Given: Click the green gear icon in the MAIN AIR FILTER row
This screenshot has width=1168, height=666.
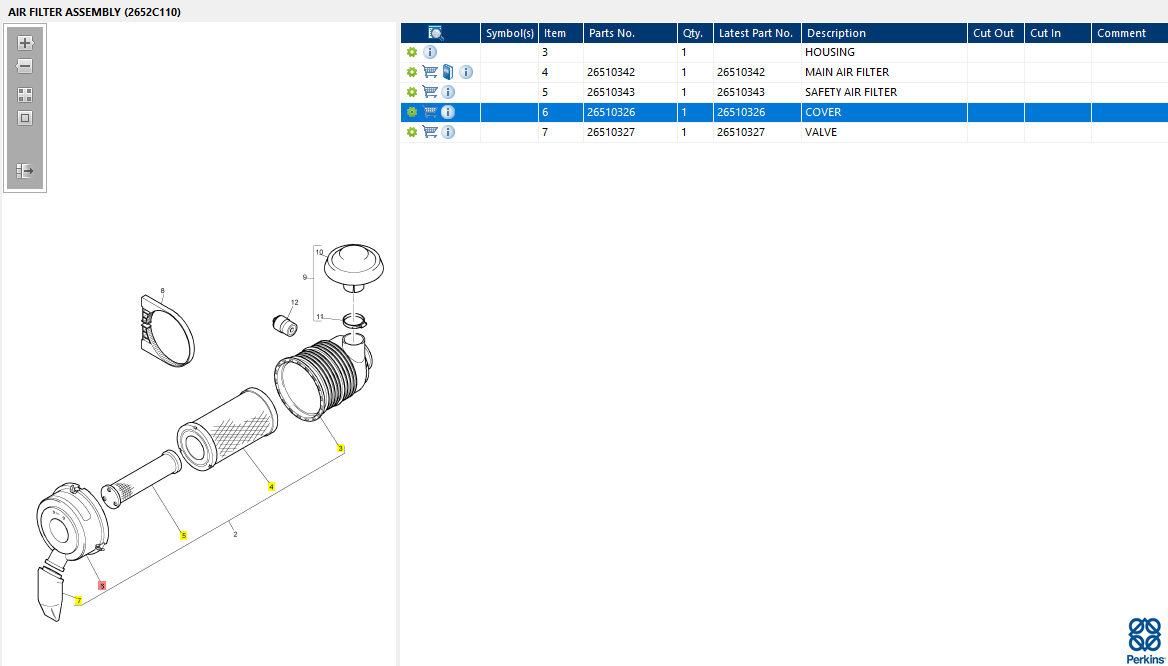Looking at the screenshot, I should point(412,72).
